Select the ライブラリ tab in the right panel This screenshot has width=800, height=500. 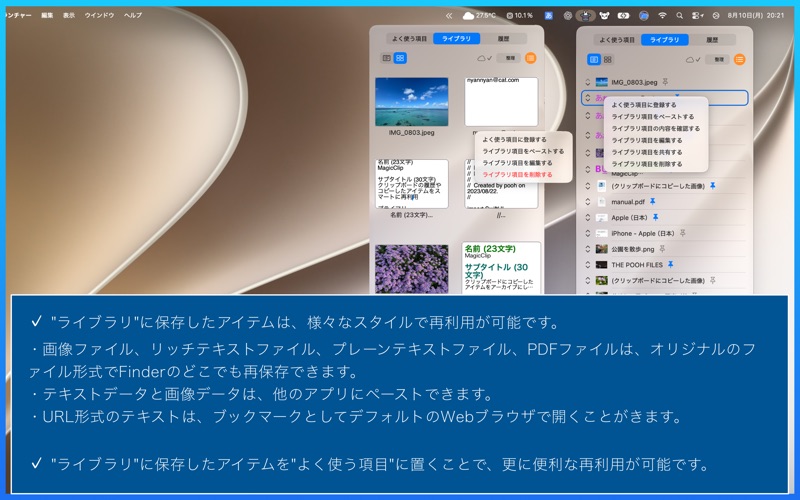coord(665,40)
